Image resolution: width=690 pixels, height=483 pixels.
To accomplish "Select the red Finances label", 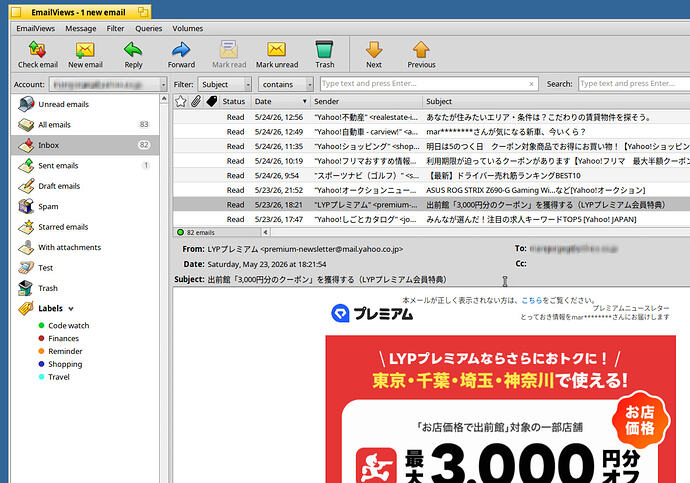I will tap(59, 338).
